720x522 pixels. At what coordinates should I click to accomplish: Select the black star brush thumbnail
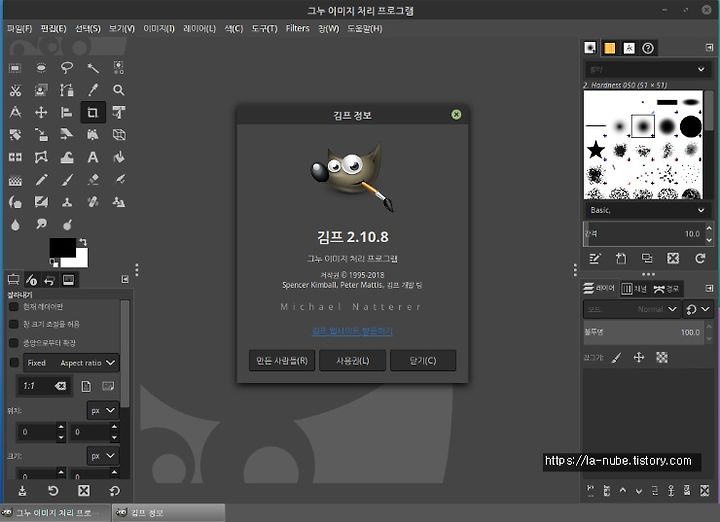(596, 150)
